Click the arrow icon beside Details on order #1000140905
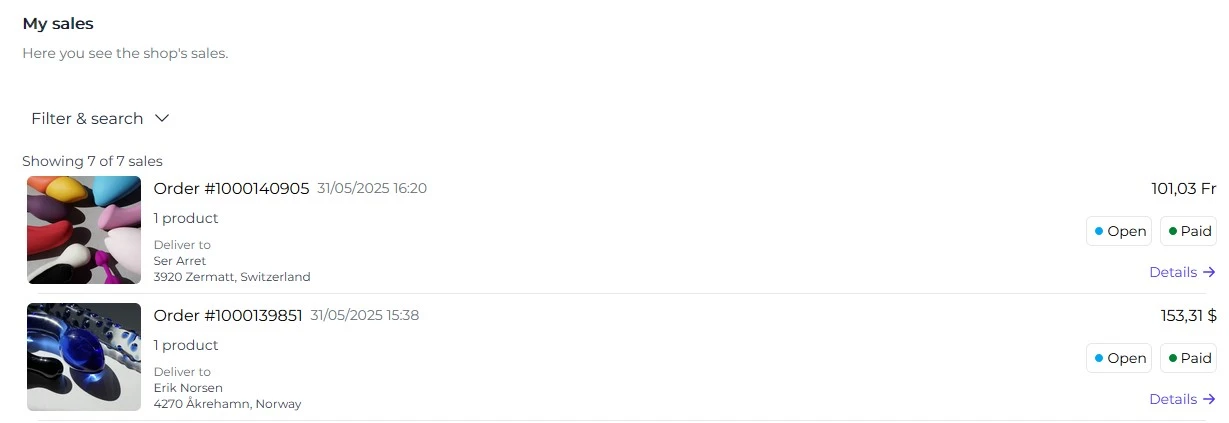This screenshot has height=423, width=1229. point(1209,272)
